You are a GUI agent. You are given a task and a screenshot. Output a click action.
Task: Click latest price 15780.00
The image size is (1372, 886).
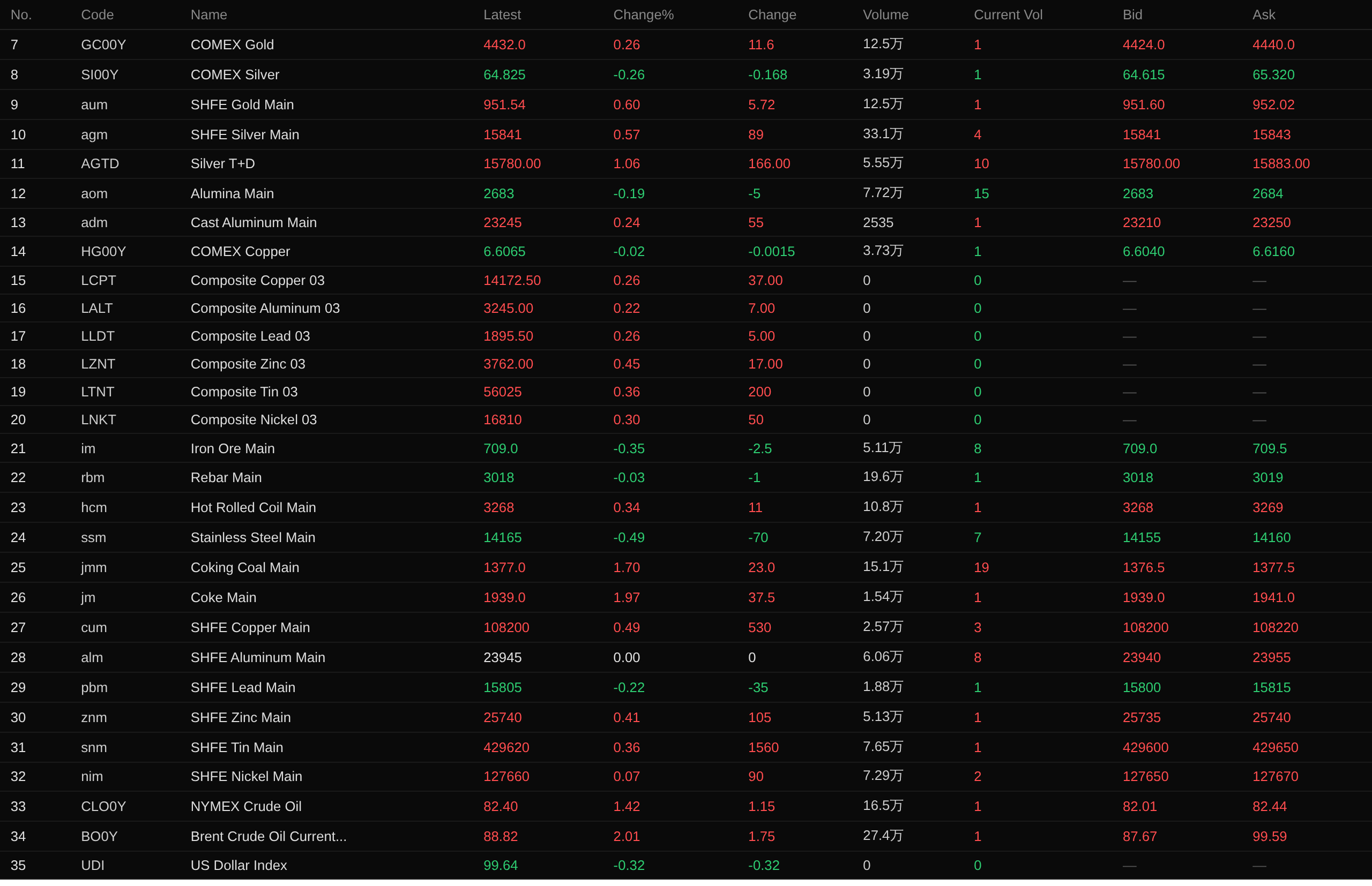click(x=512, y=164)
